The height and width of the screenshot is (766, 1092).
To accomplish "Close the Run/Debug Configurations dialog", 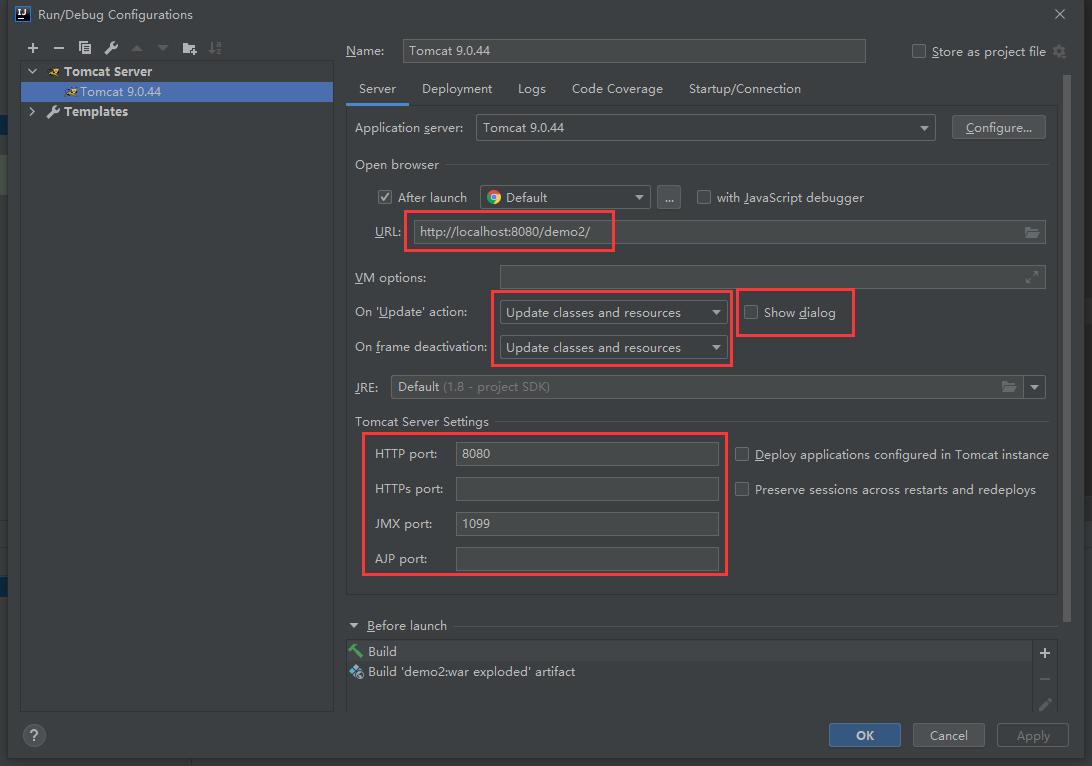I will tap(1060, 14).
